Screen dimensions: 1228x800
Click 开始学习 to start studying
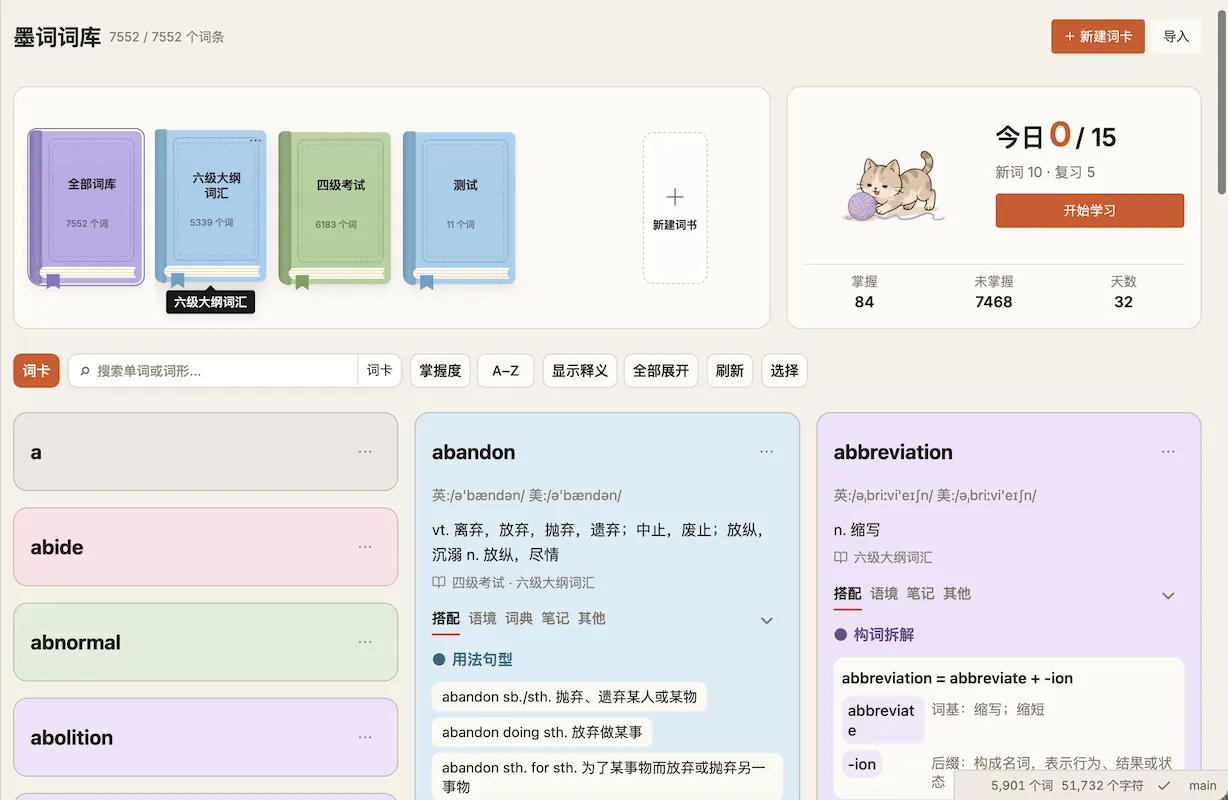point(1090,211)
